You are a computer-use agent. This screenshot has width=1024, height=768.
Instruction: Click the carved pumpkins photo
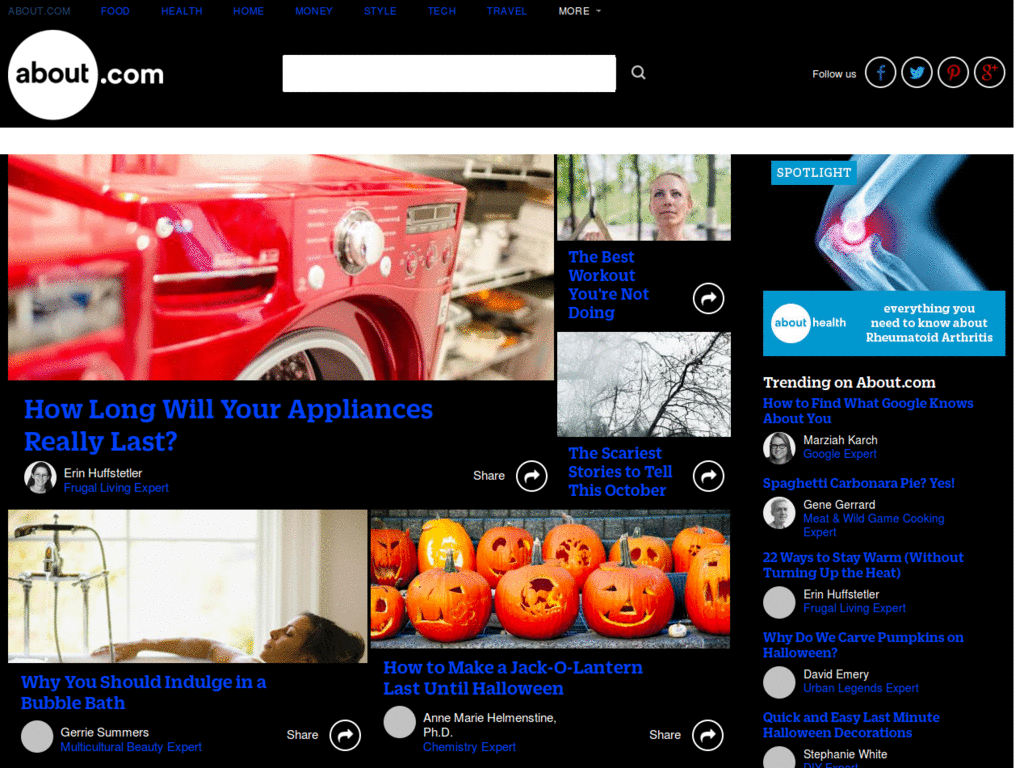(x=550, y=579)
